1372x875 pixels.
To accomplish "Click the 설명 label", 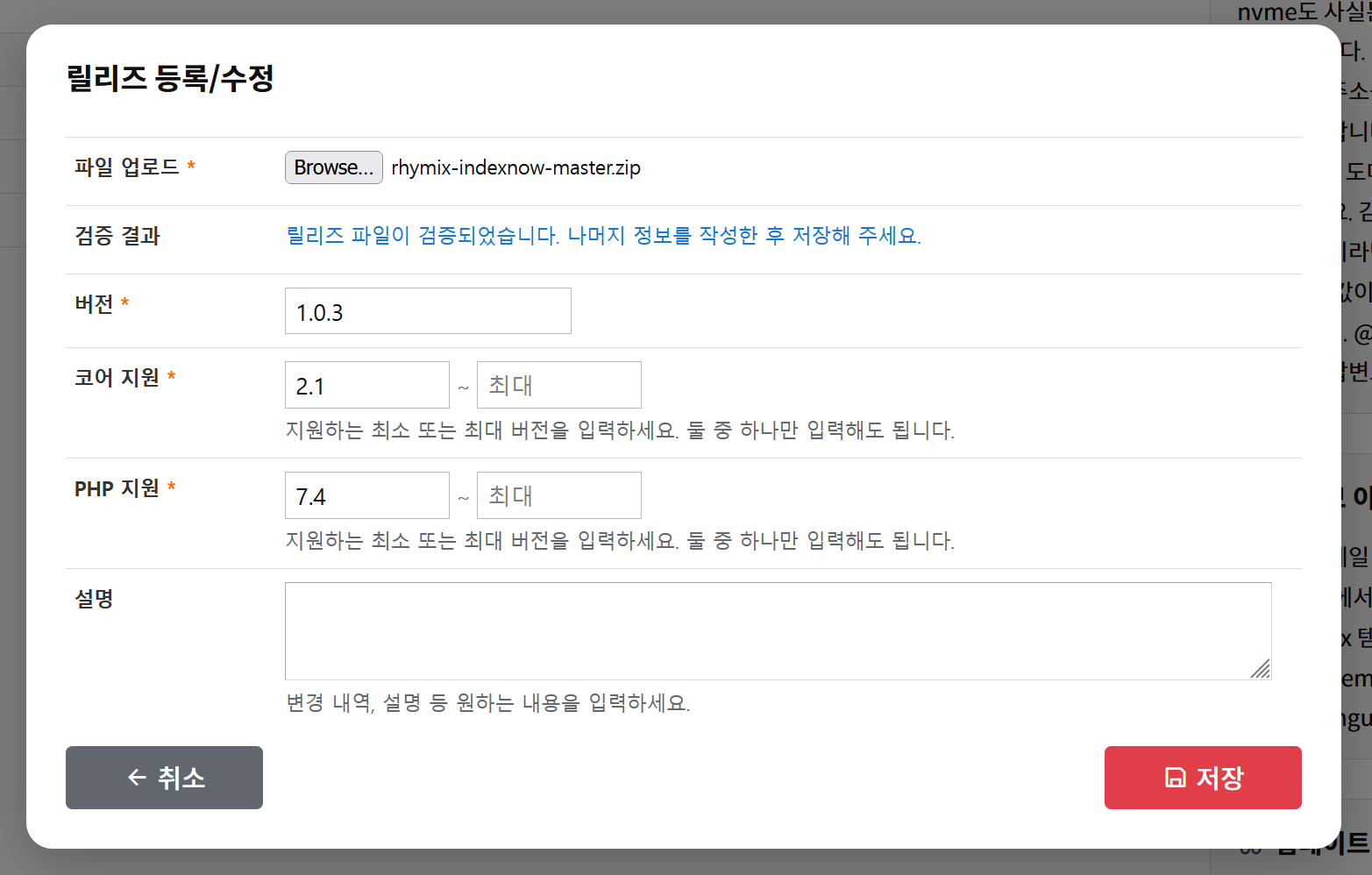I will point(95,599).
